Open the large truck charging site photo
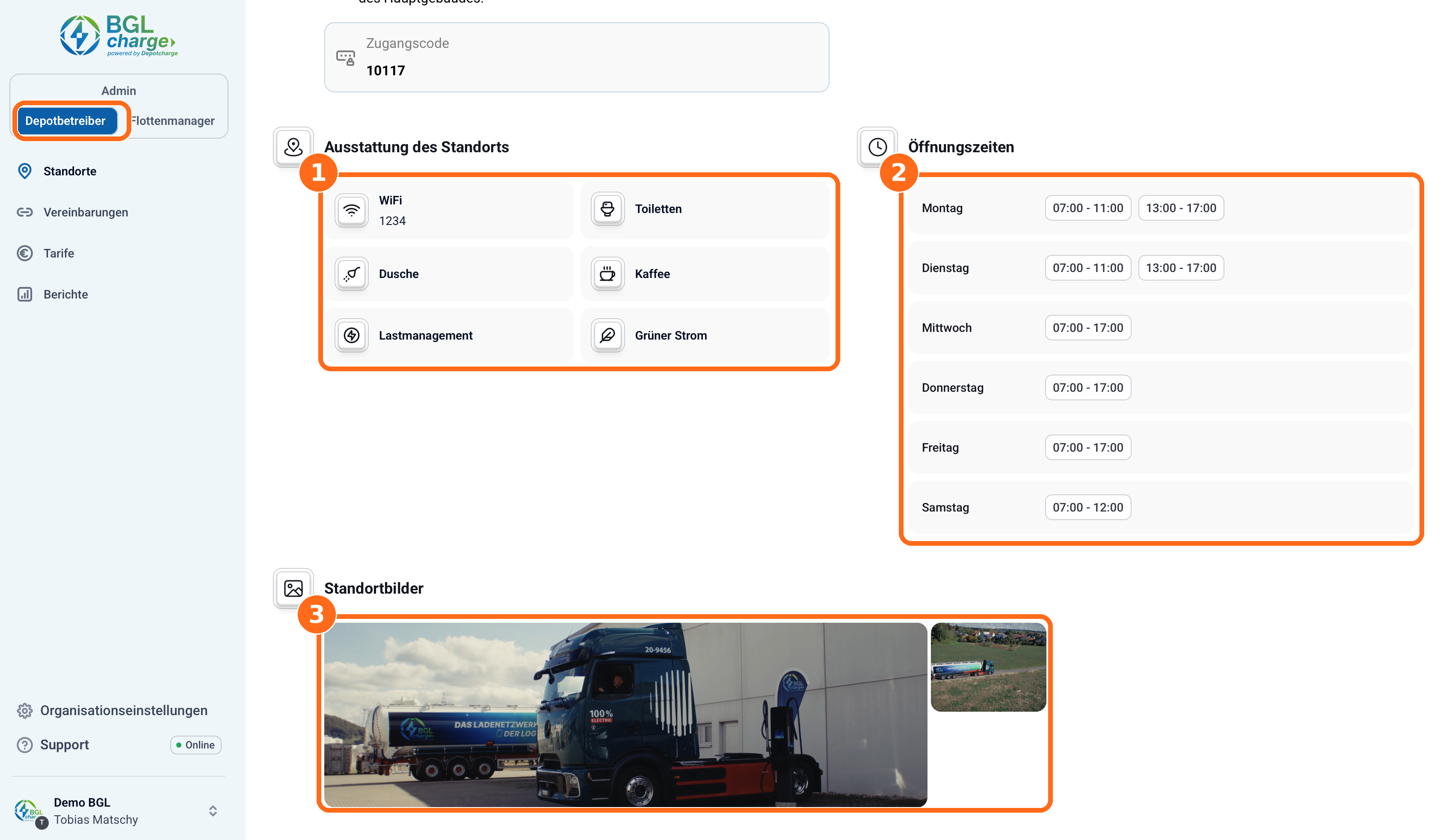Screen dimensions: 1440x840 626,714
